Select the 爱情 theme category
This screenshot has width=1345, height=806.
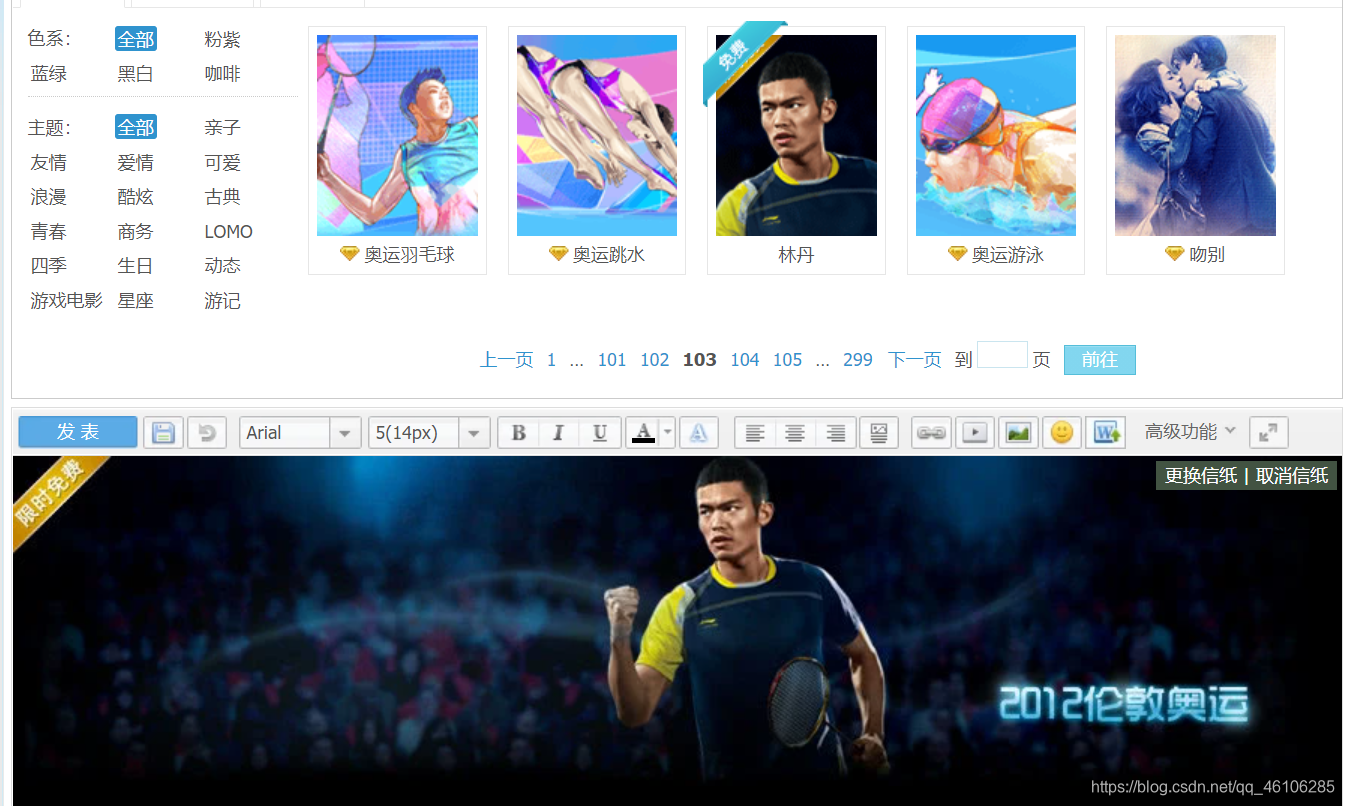click(x=135, y=163)
